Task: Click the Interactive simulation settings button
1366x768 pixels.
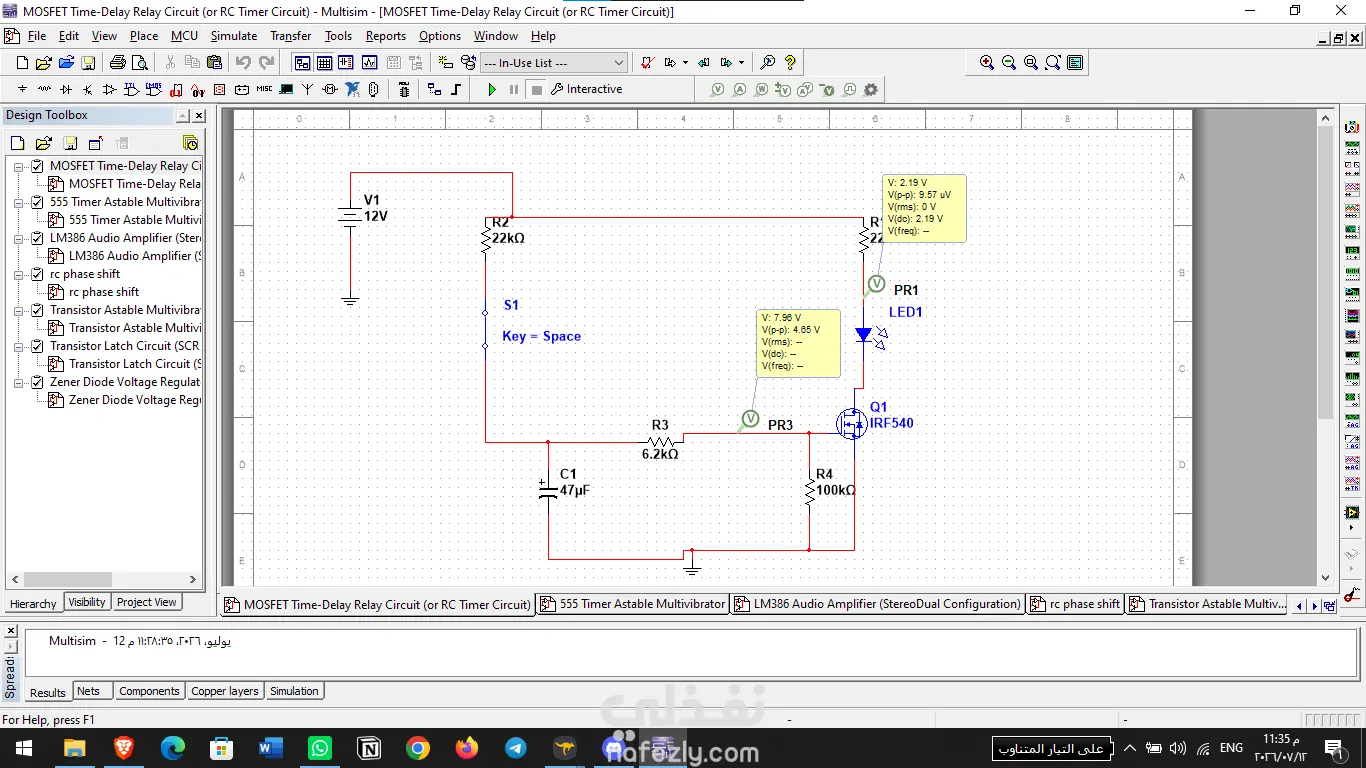Action: (586, 89)
